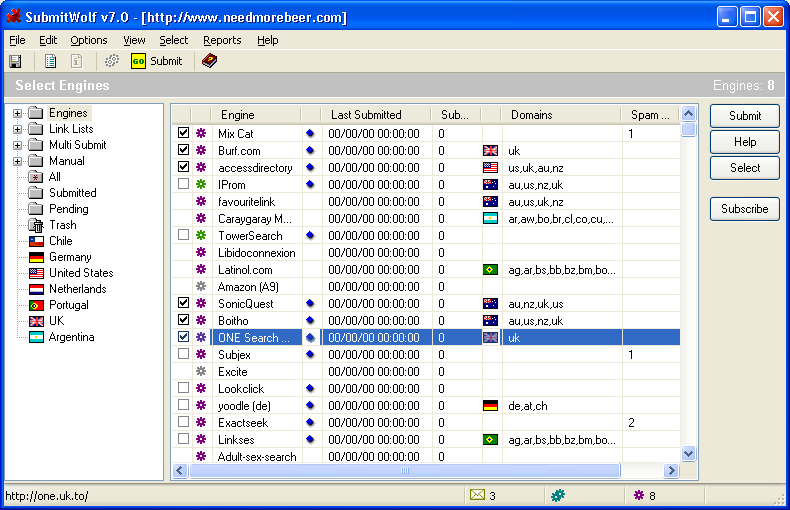Select the All tree item
Screen dimensions: 790x510
[x=45, y=177]
